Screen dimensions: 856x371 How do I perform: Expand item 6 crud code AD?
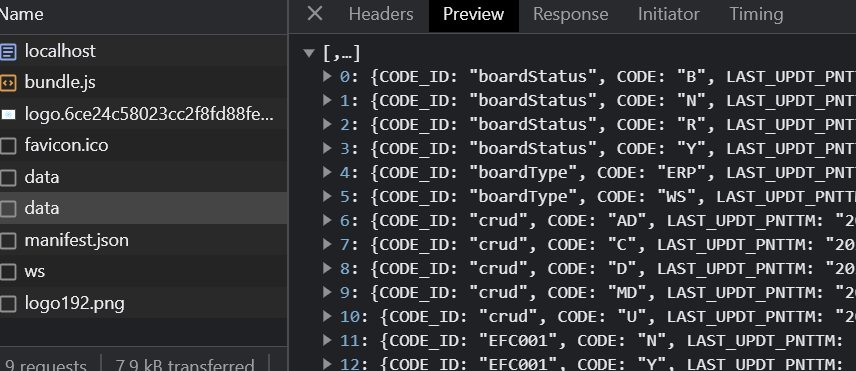(328, 220)
